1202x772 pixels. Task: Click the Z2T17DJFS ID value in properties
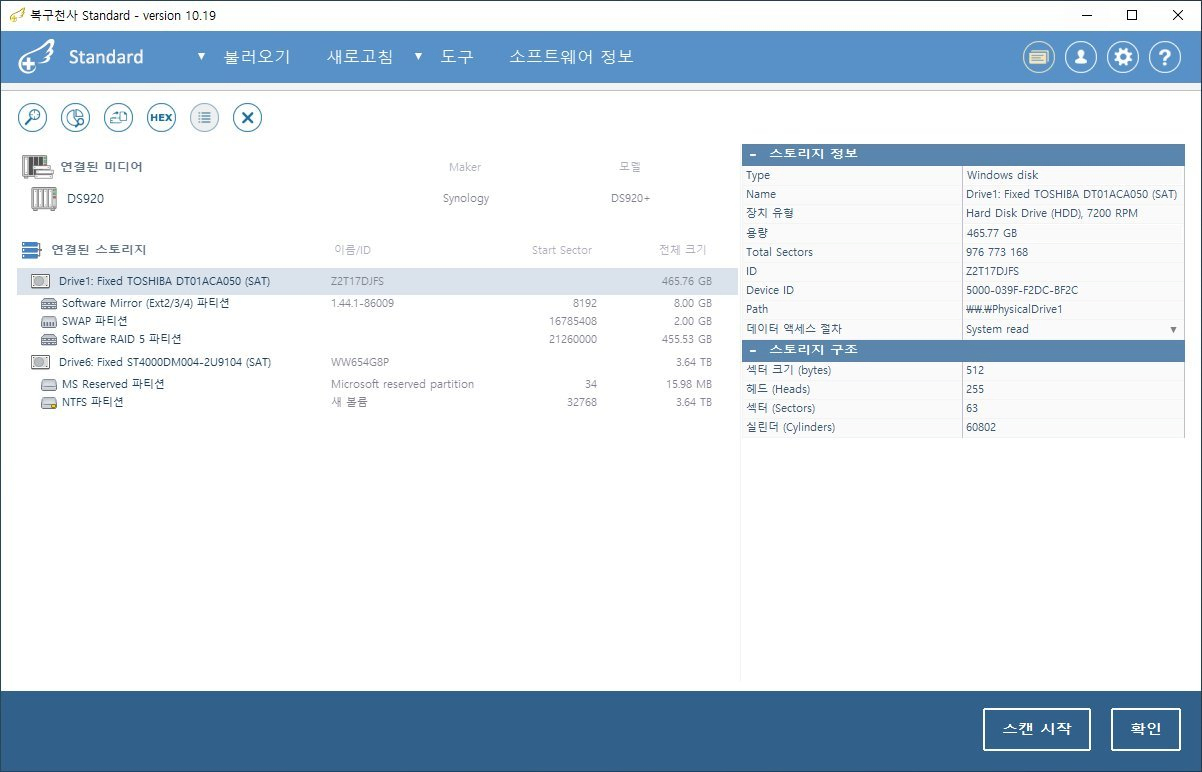coord(993,271)
